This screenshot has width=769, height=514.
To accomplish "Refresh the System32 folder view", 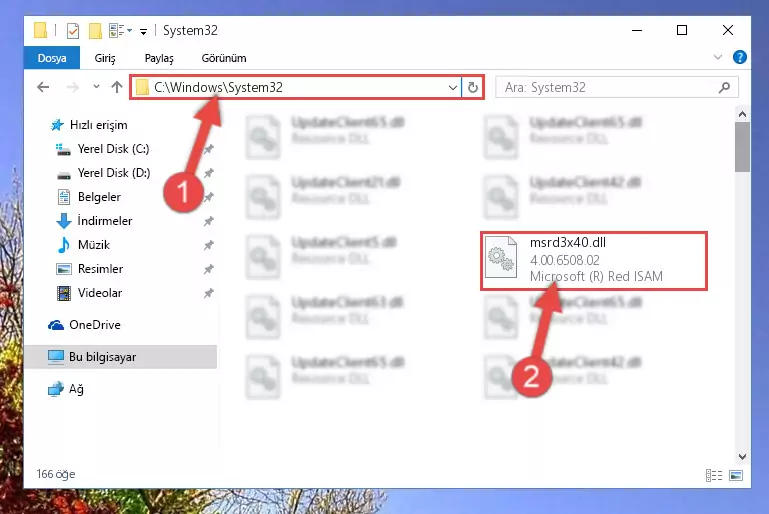I will [473, 88].
